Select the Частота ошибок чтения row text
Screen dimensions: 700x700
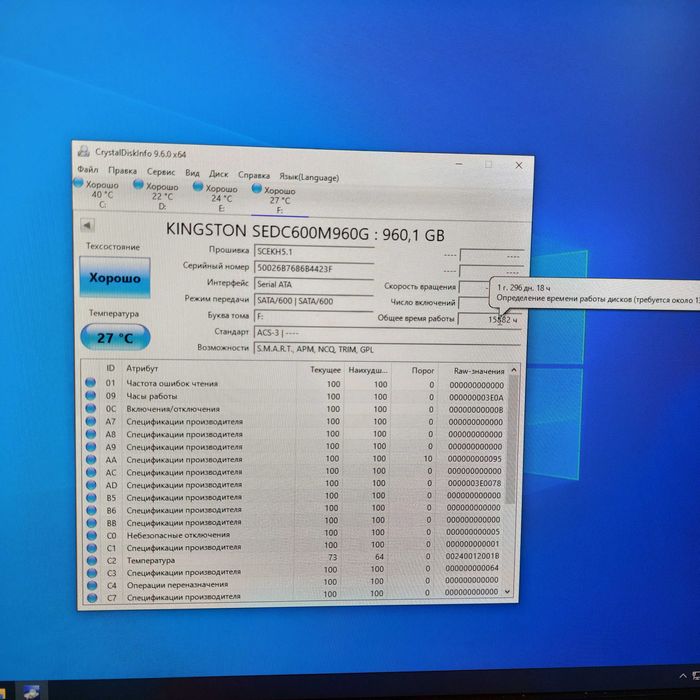point(172,383)
